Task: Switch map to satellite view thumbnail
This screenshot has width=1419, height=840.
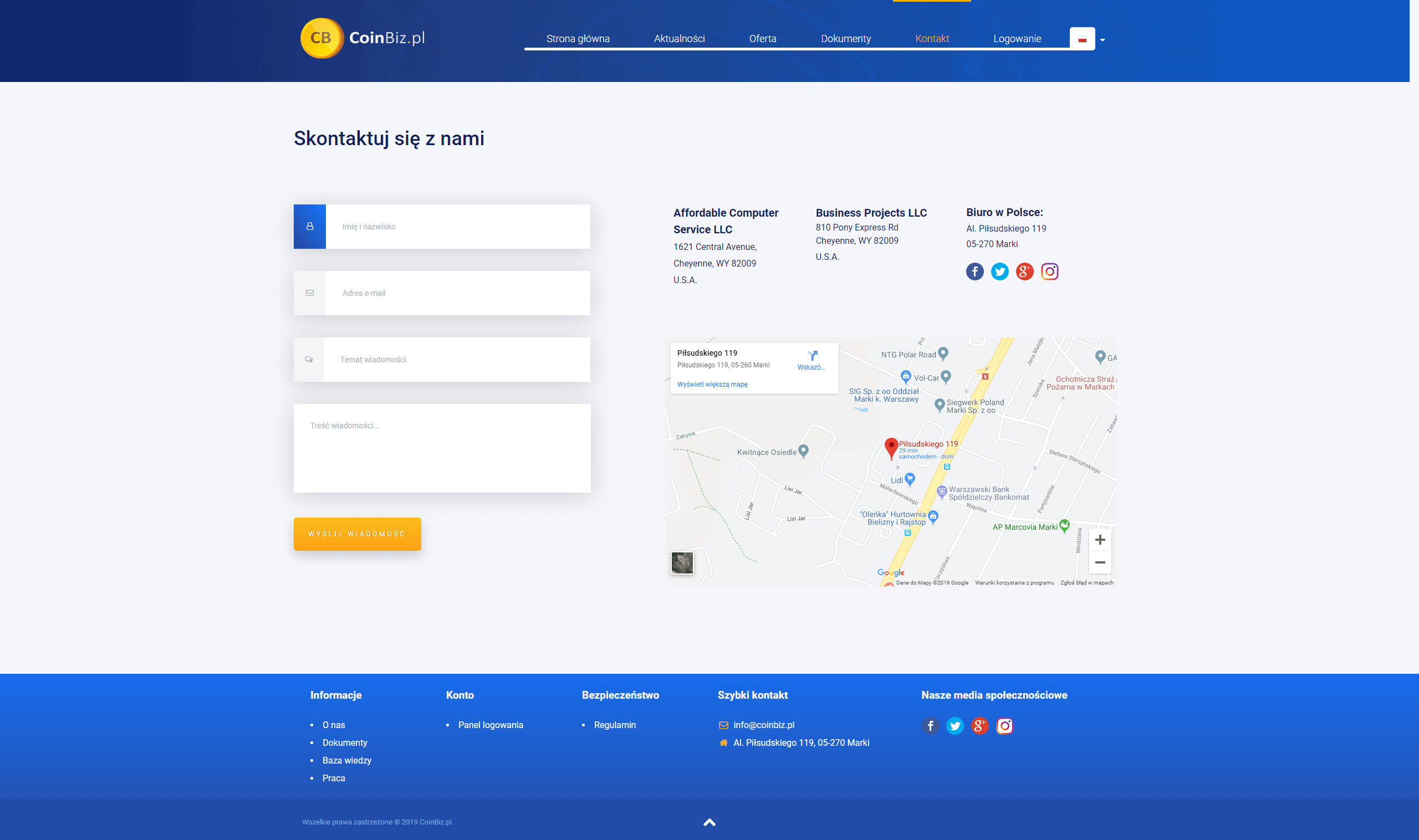Action: (x=682, y=563)
